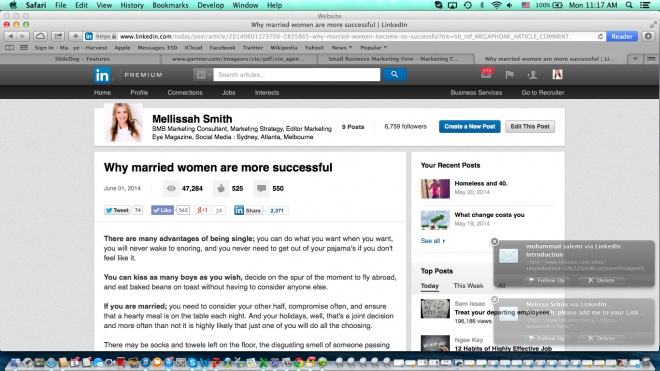Screen dimensions: 660x371
Task: Open the Wikipedia bookmark
Action: click(x=283, y=48)
